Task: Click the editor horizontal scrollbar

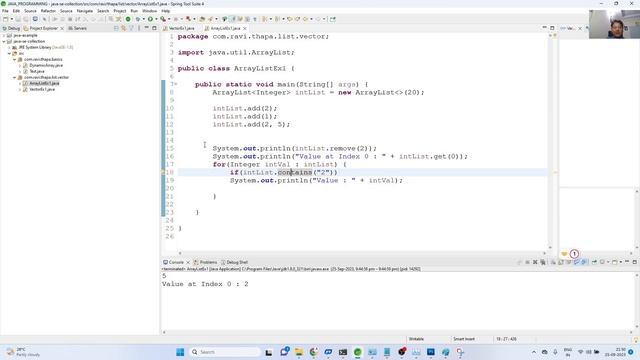Action: click(x=362, y=253)
